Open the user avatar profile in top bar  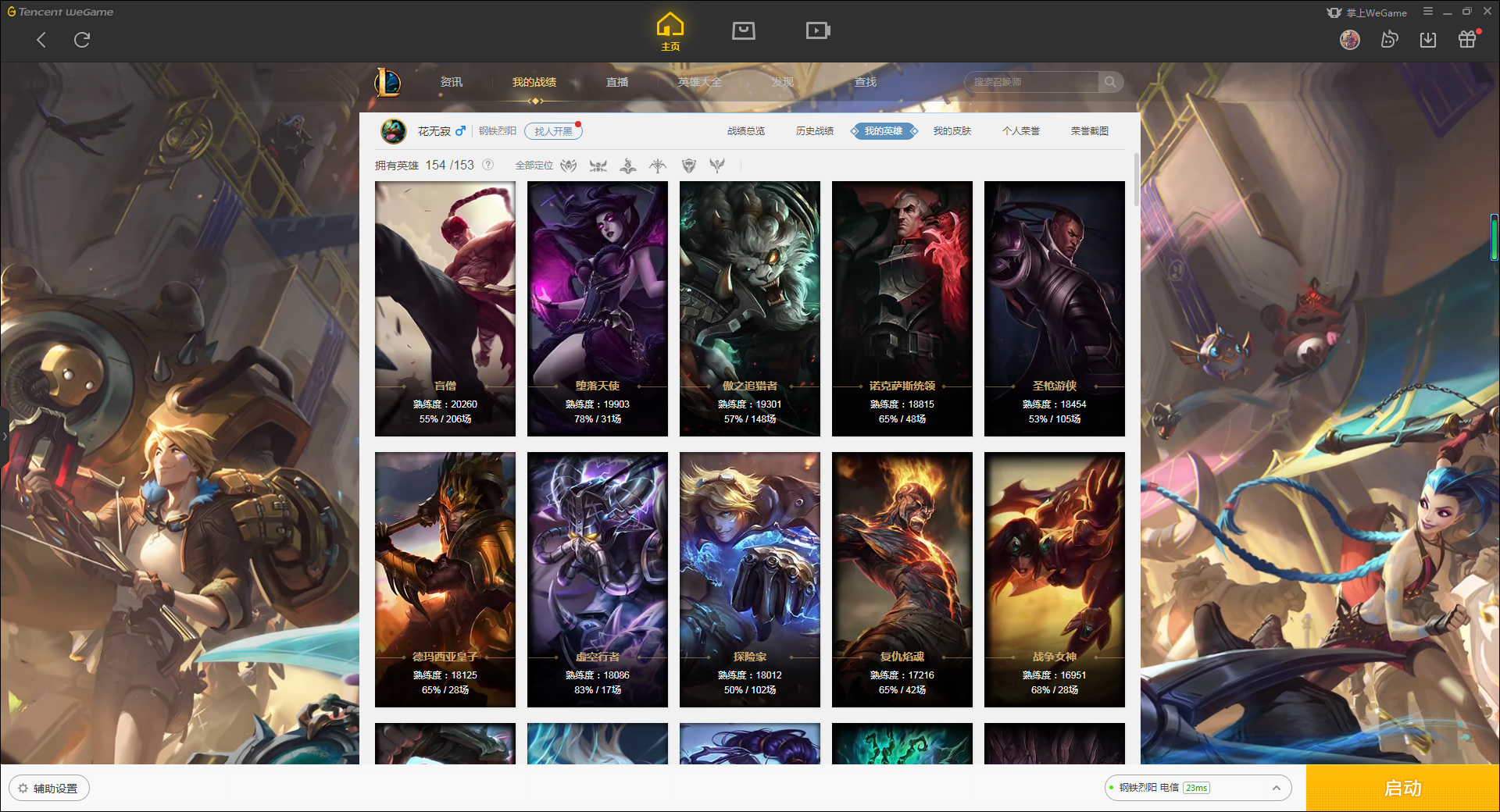pyautogui.click(x=1349, y=39)
